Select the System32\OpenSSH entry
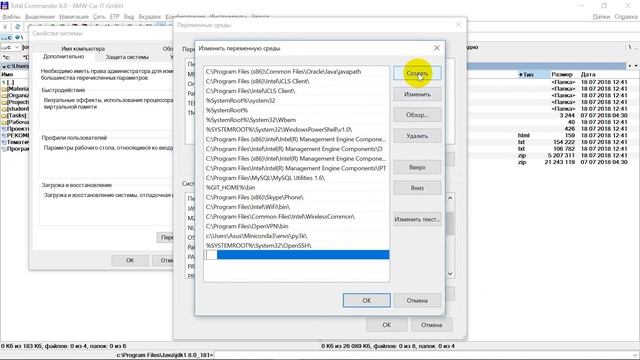This screenshot has width=640, height=360. click(296, 246)
